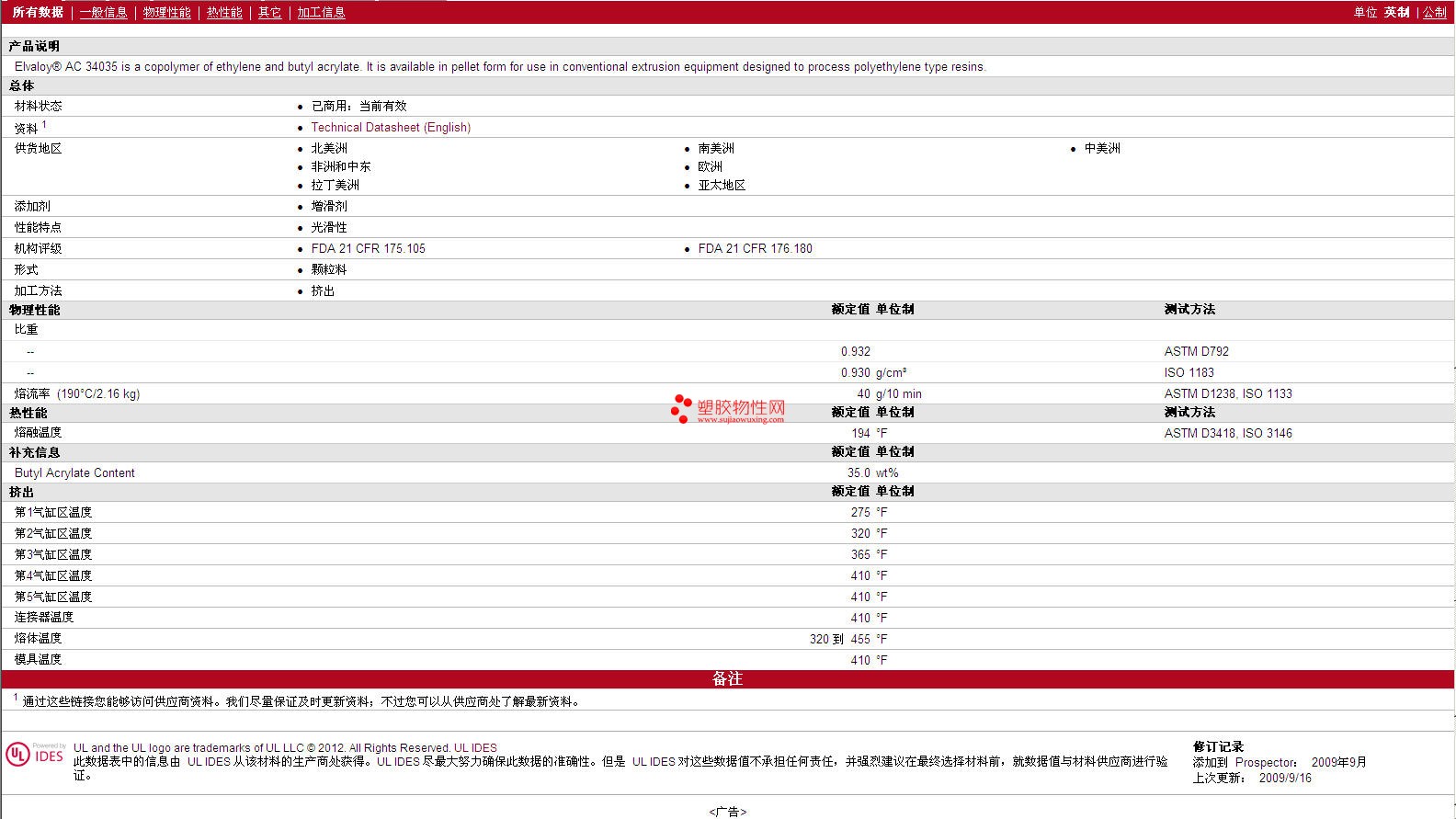The width and height of the screenshot is (1456, 819).
Task: Click the ISO 1183 test method
Action: tap(1189, 373)
